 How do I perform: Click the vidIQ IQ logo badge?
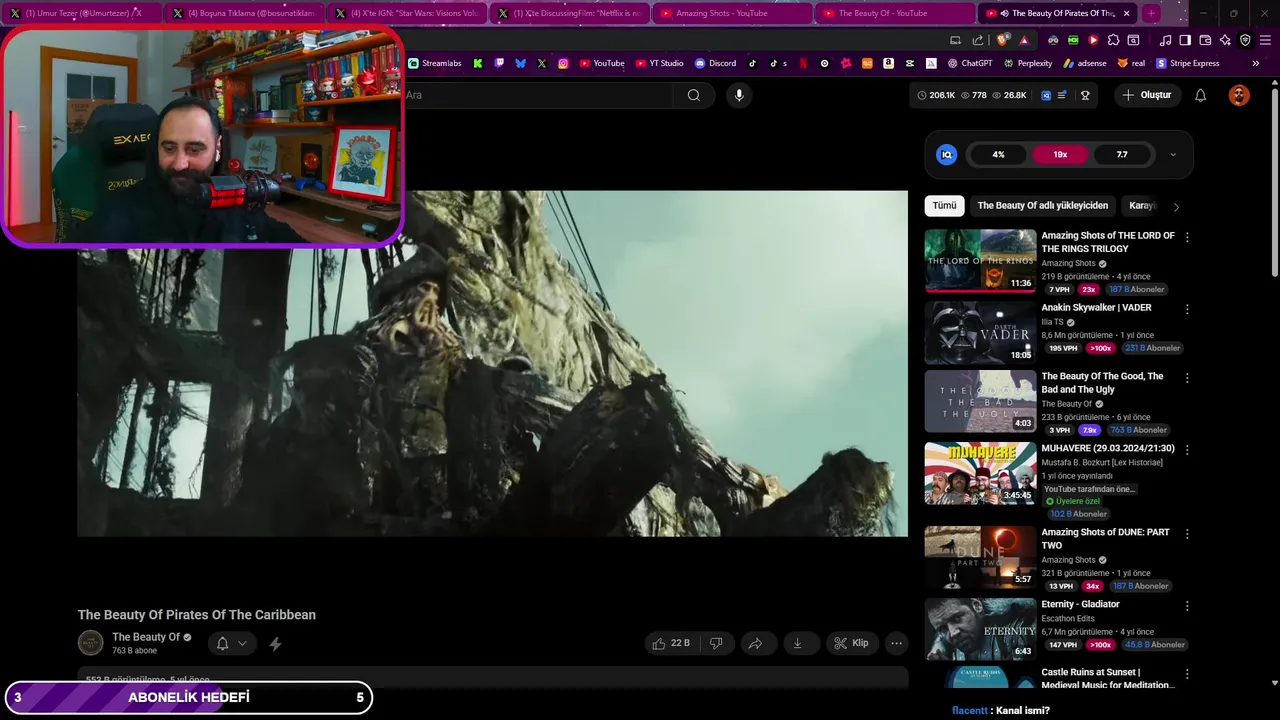point(946,154)
